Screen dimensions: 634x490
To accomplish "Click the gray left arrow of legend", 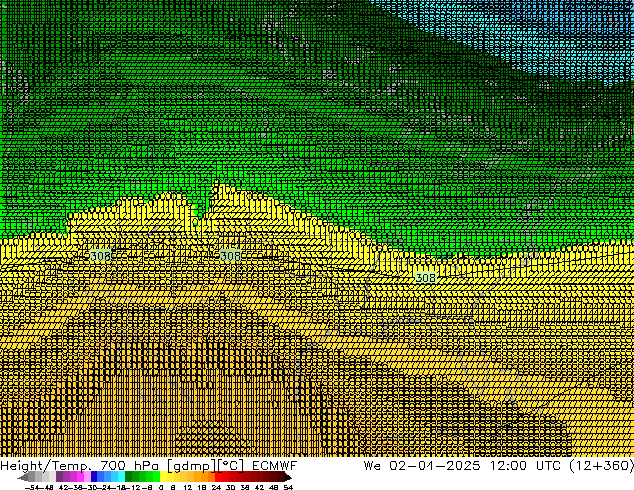I will (x=23, y=477).
